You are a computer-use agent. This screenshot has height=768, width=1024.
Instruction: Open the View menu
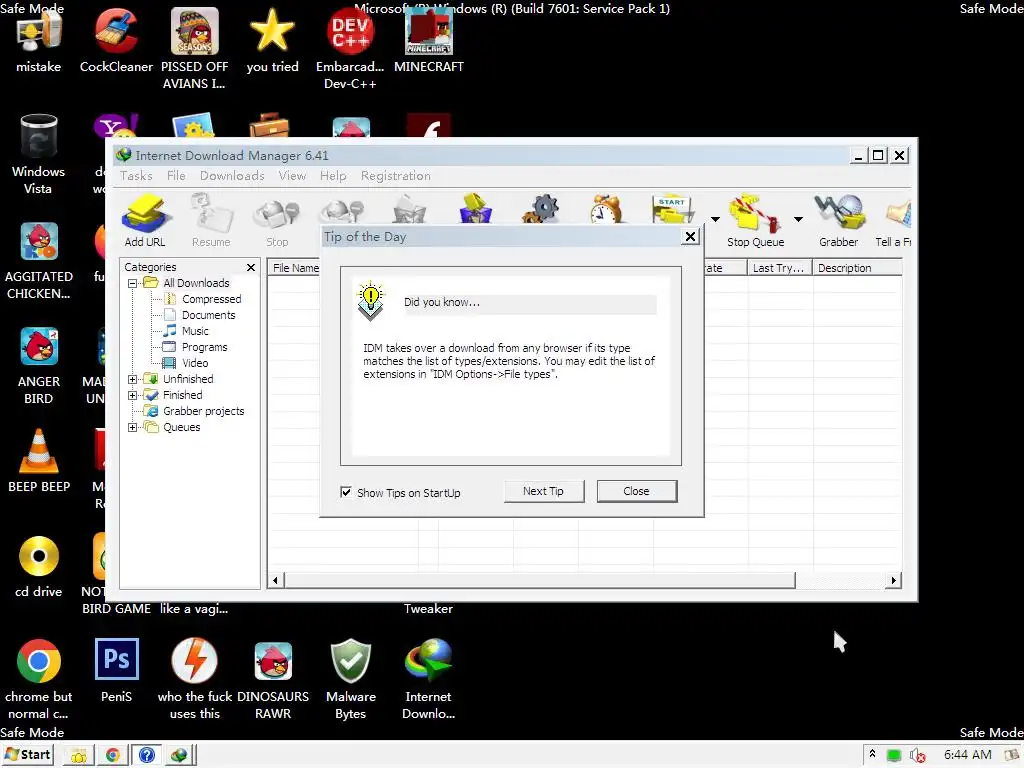click(292, 176)
